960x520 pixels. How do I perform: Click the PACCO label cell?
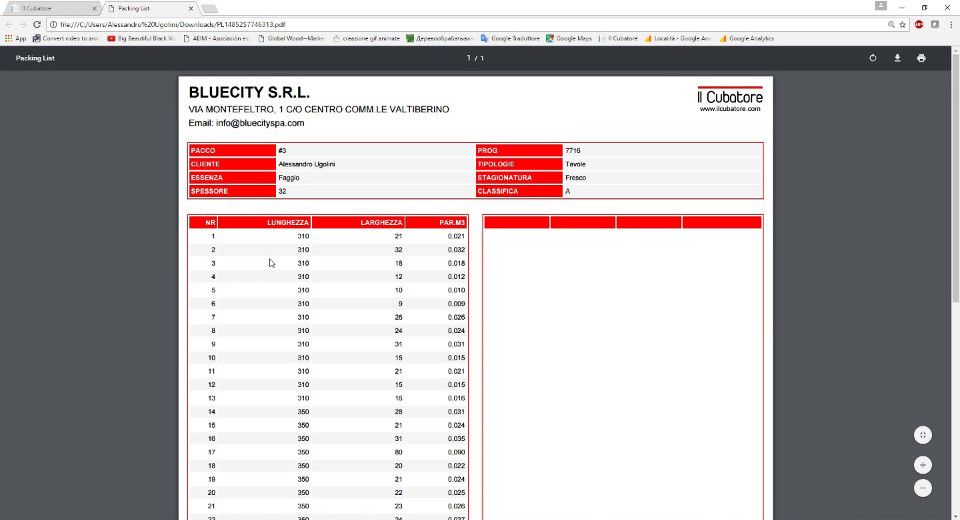coord(233,151)
